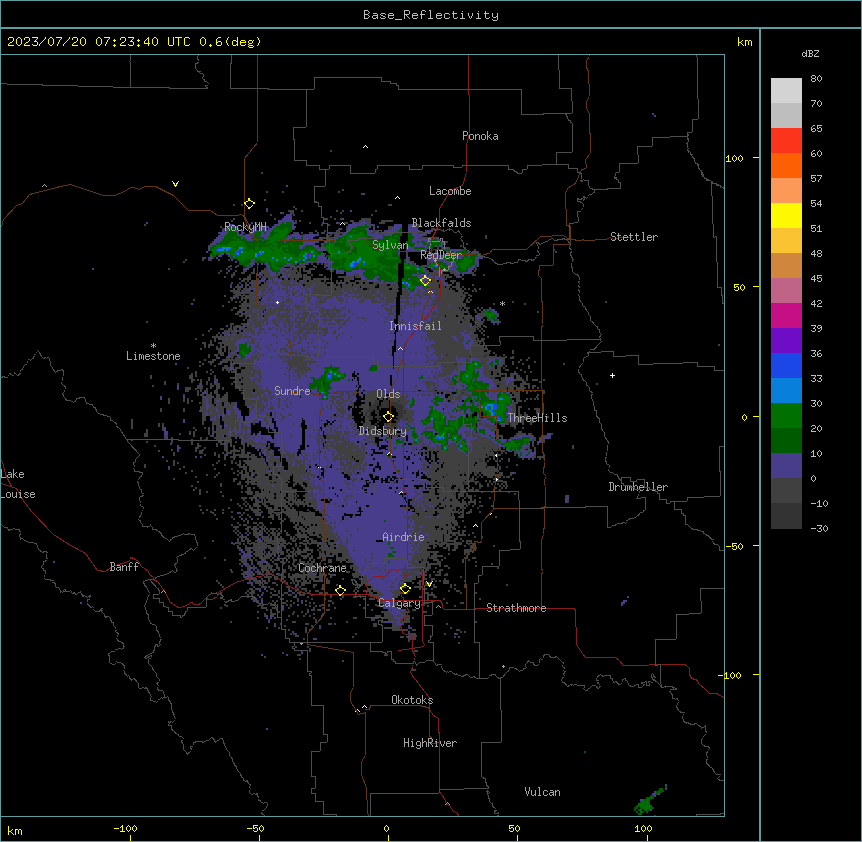Click the Cochrane city label
The width and height of the screenshot is (862, 842).
tap(322, 568)
